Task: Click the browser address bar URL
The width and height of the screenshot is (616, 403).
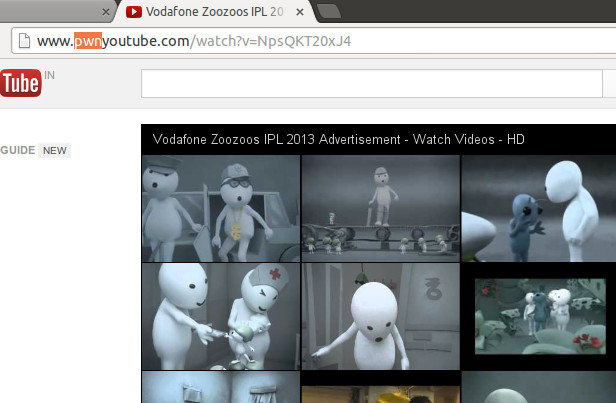Action: (x=194, y=41)
